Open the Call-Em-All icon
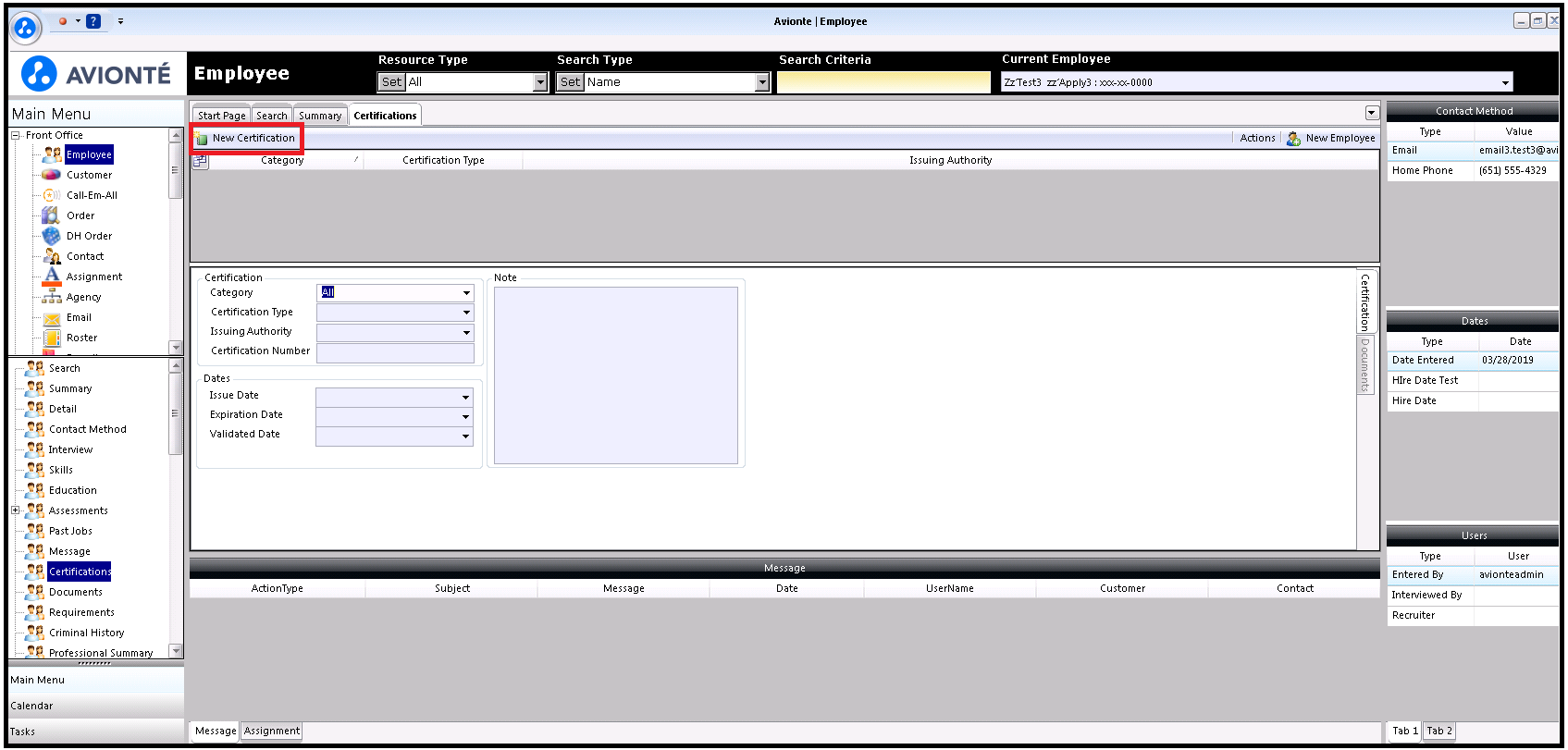This screenshot has width=1568, height=750. point(52,195)
